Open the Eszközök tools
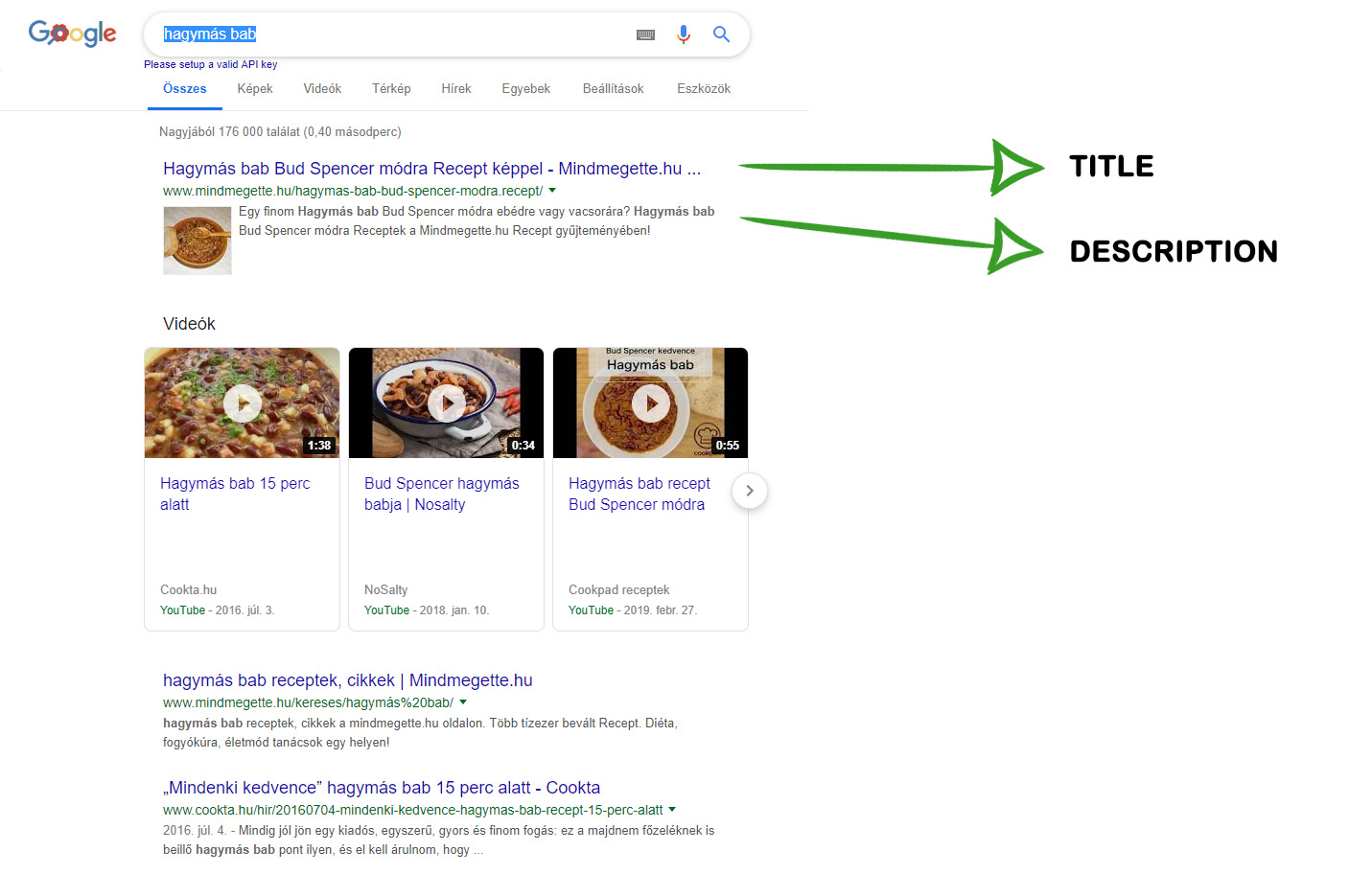Image resolution: width=1372 pixels, height=874 pixels. 704,89
